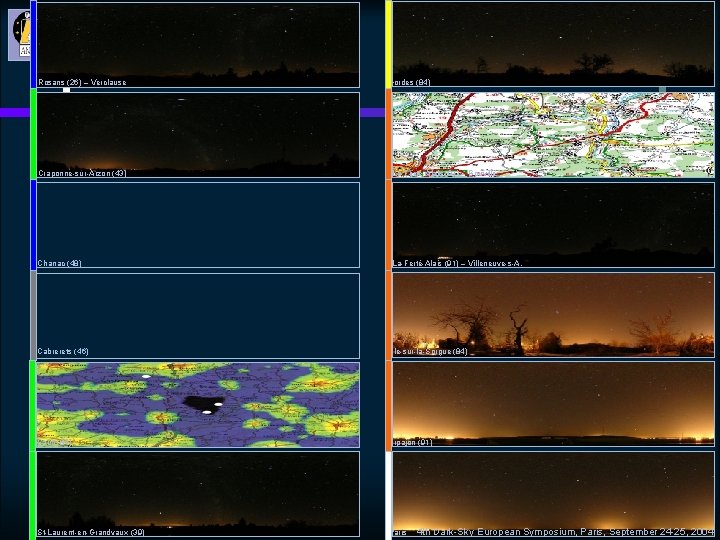Select the empty Chanac (48) panel
720x540 pixels.
coord(198,225)
